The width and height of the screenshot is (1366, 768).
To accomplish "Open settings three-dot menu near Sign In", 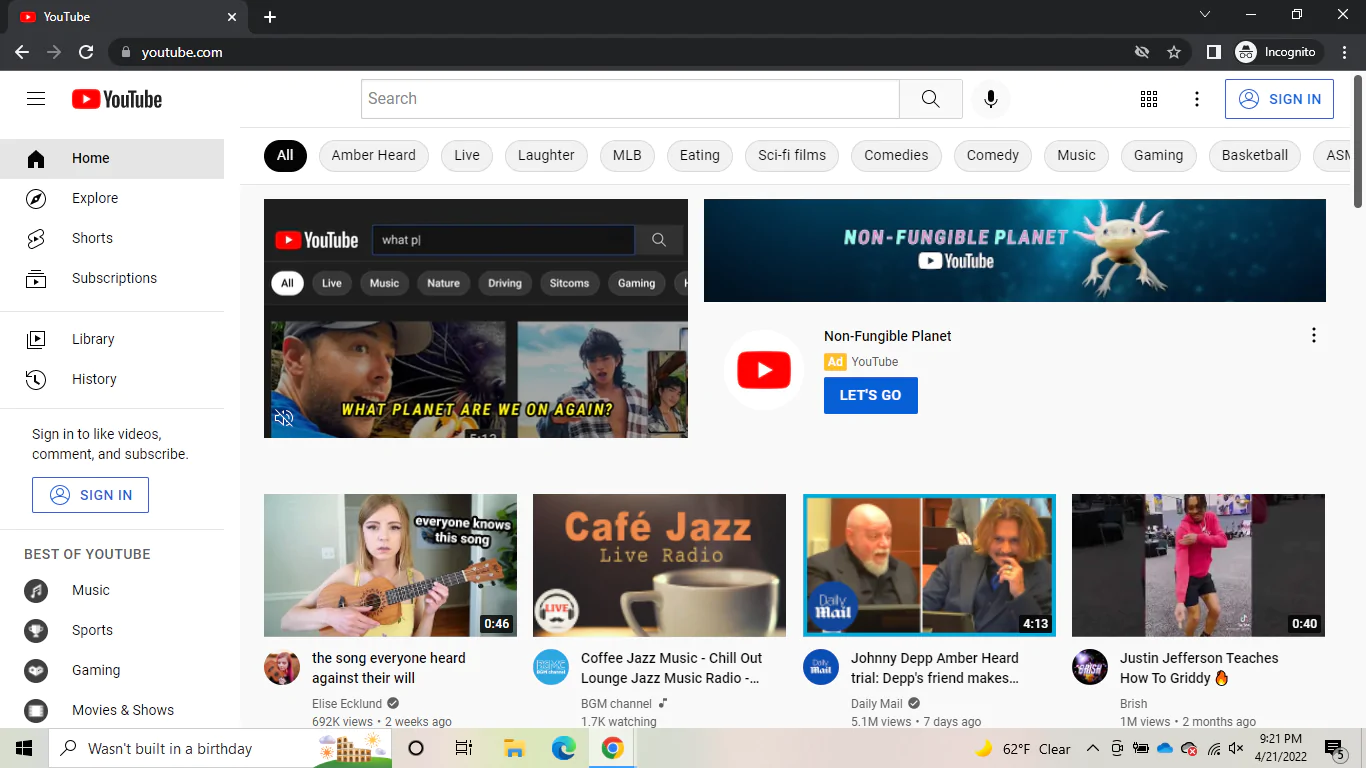I will pyautogui.click(x=1196, y=99).
